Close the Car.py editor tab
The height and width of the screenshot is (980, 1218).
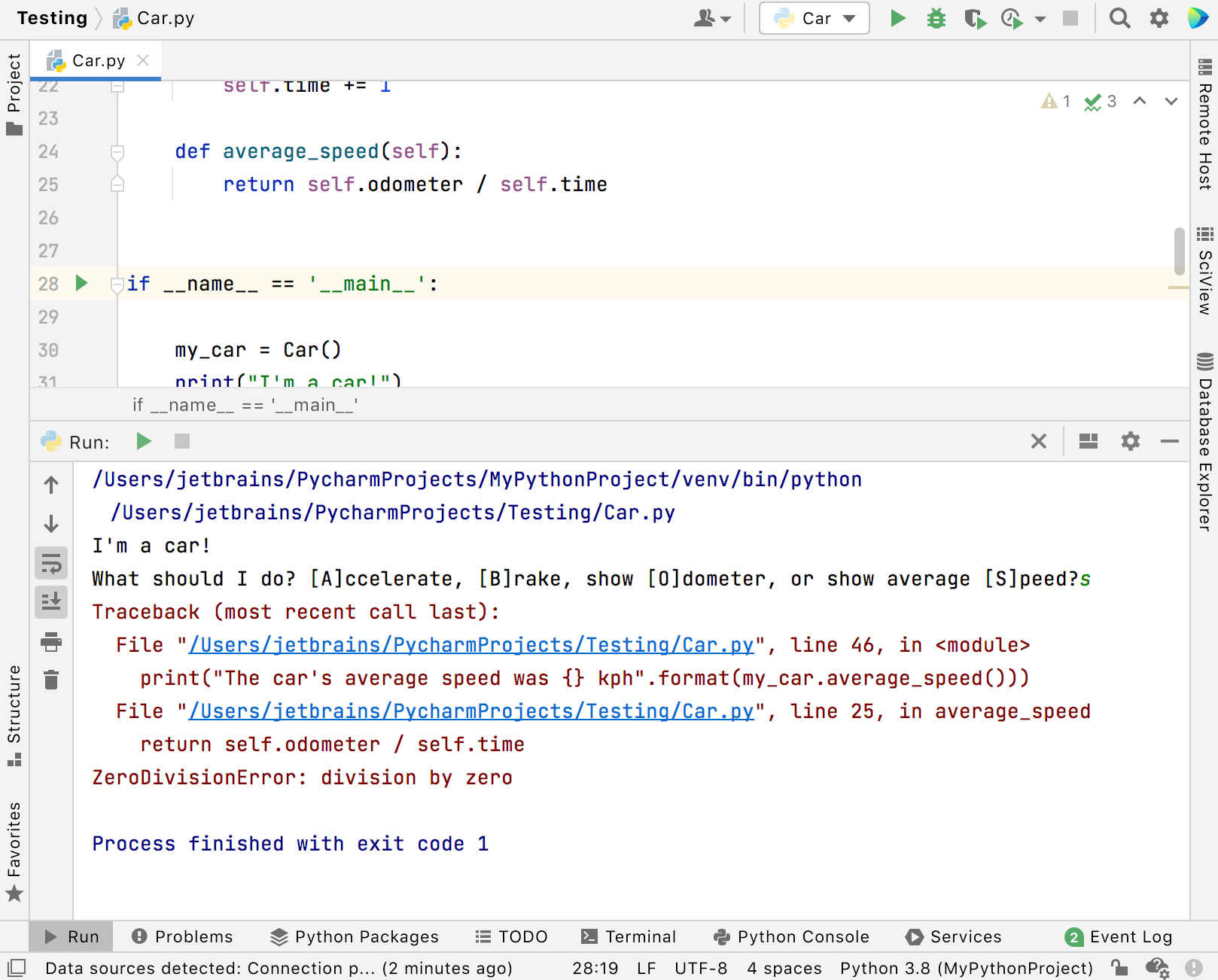tap(143, 60)
